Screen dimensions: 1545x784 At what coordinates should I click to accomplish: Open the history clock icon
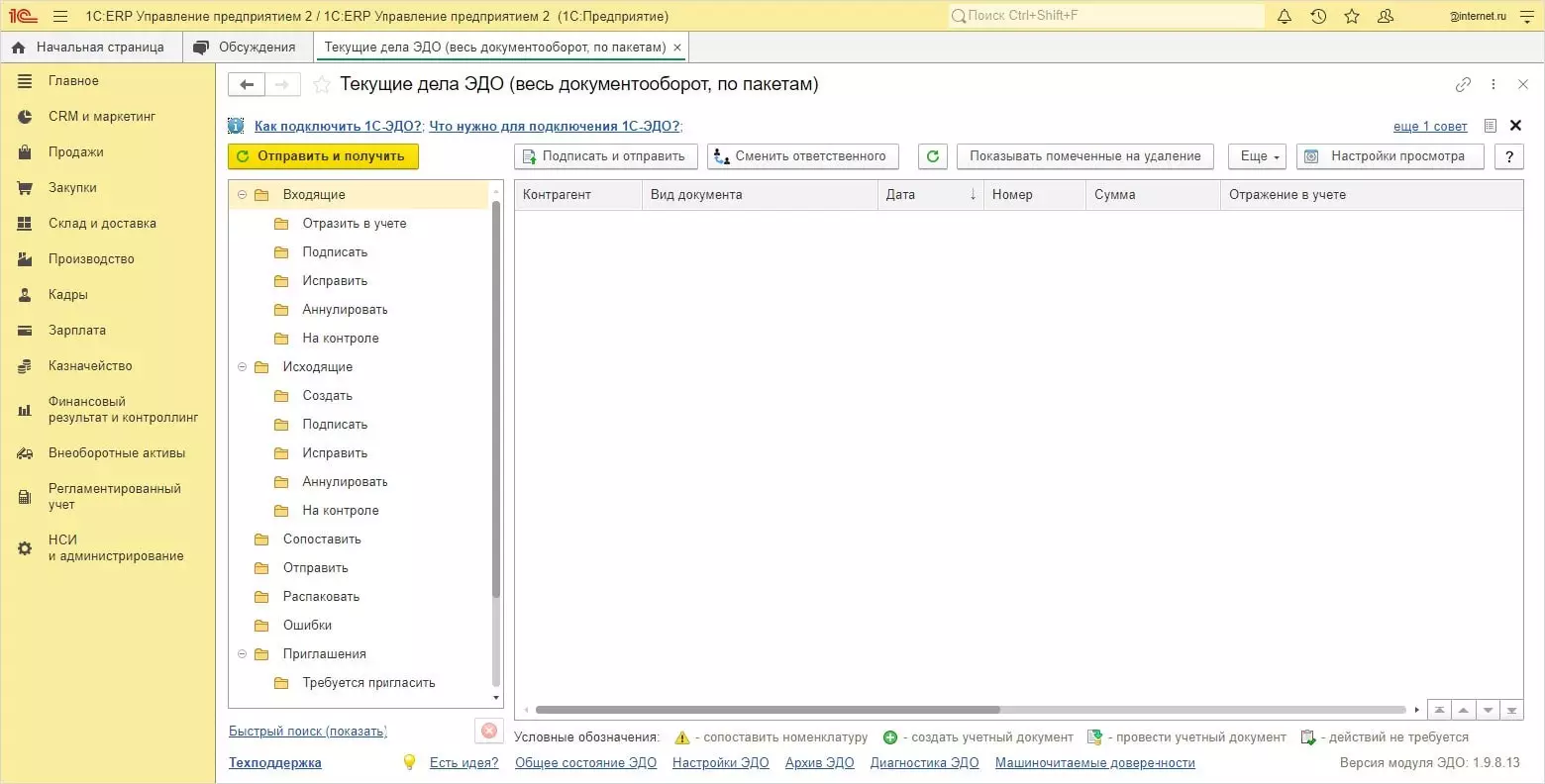[x=1318, y=16]
